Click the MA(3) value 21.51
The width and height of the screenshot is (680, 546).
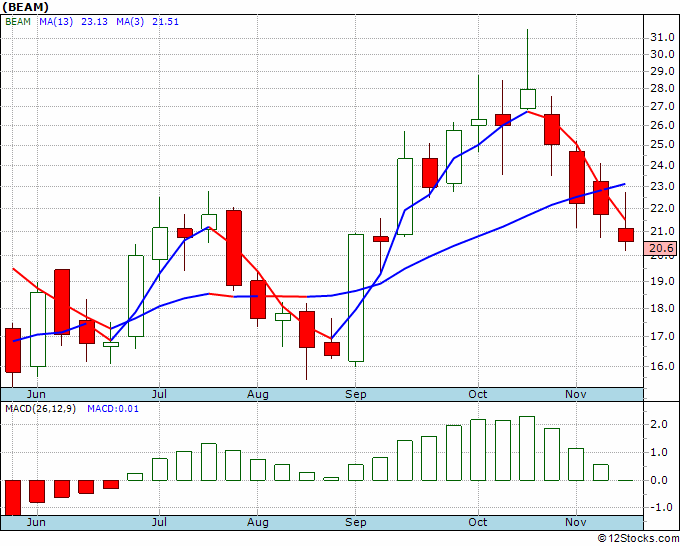tap(165, 22)
